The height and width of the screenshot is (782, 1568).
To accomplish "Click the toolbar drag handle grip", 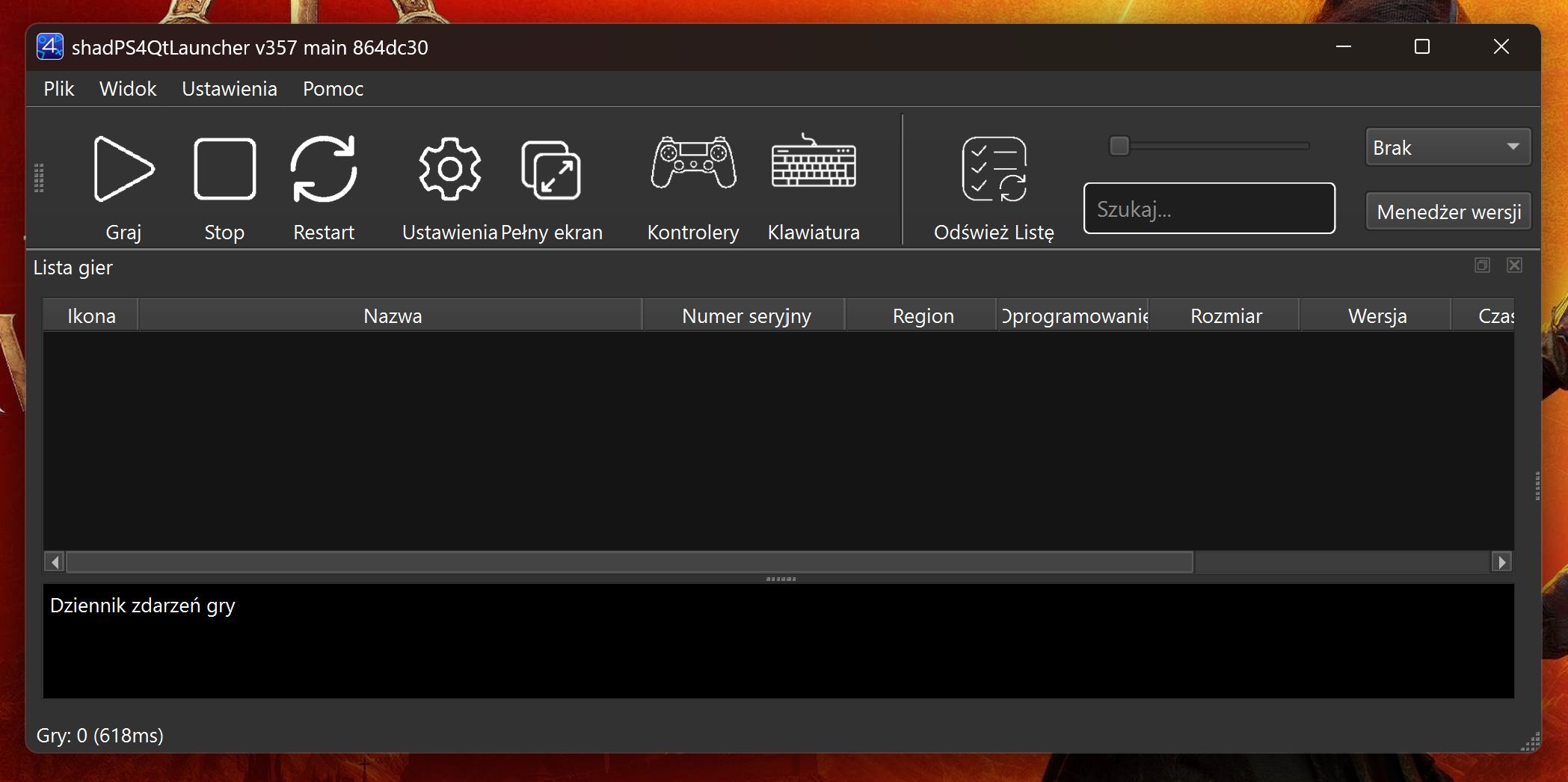I will coord(39,178).
